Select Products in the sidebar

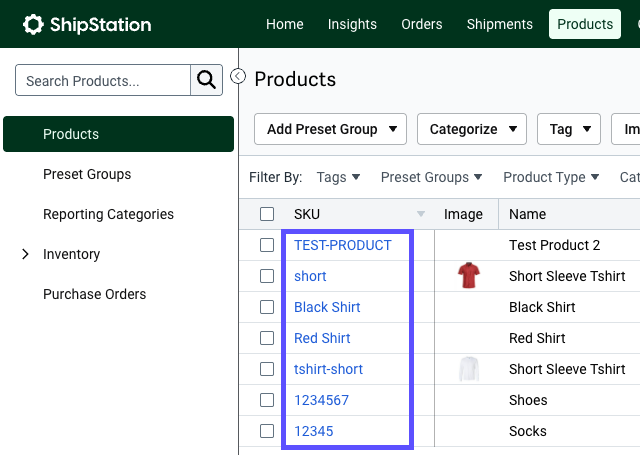(x=118, y=134)
